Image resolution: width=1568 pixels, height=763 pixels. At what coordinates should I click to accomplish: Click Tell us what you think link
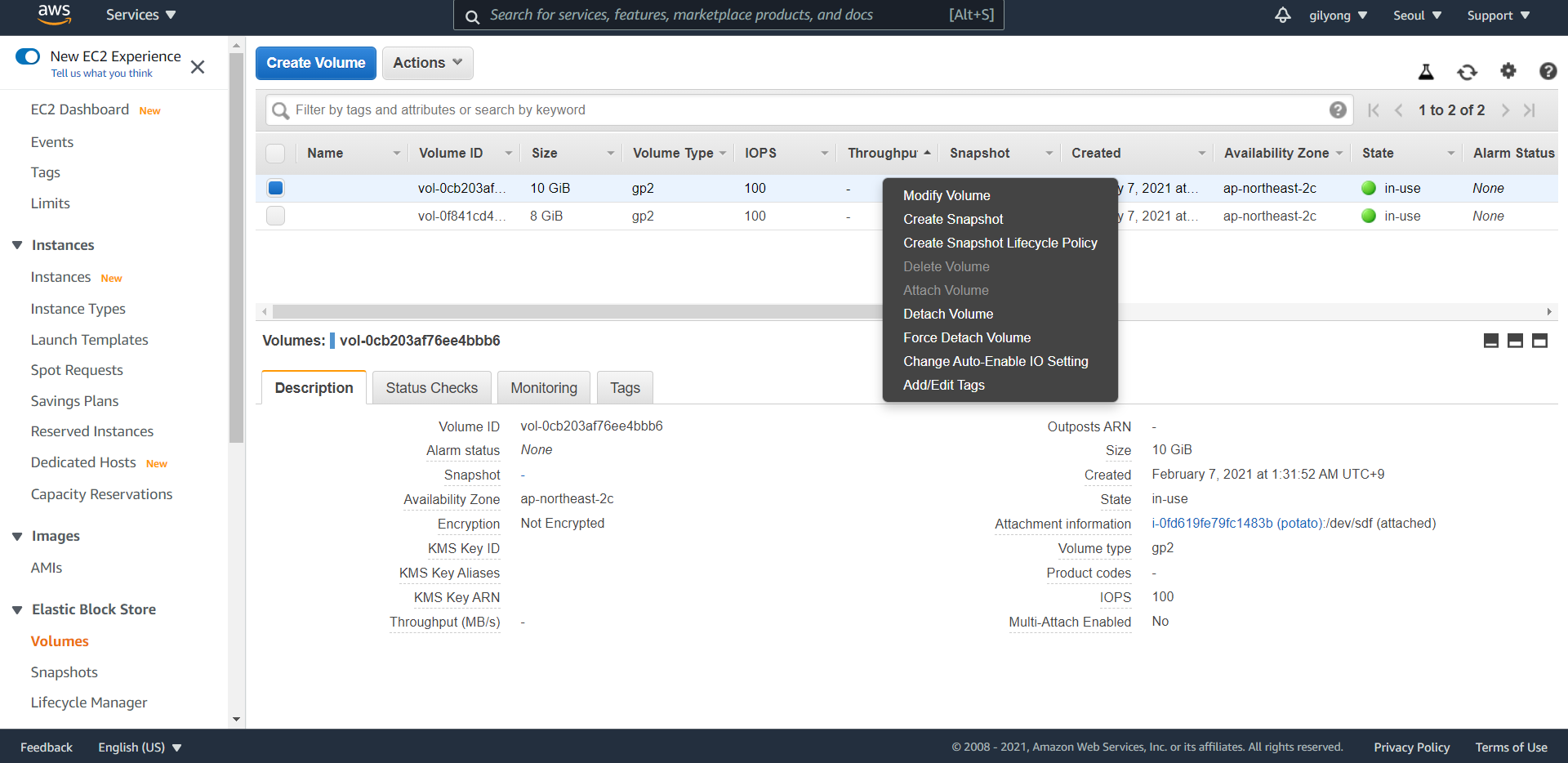pyautogui.click(x=102, y=74)
